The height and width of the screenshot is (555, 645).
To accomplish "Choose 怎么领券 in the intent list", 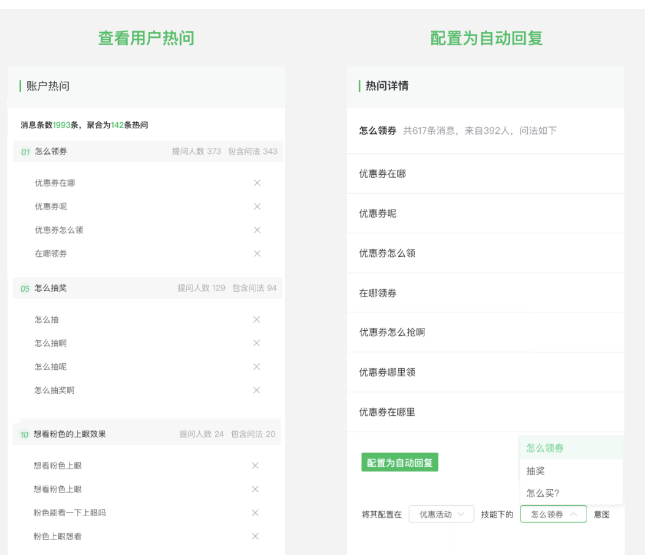I will pyautogui.click(x=571, y=448).
